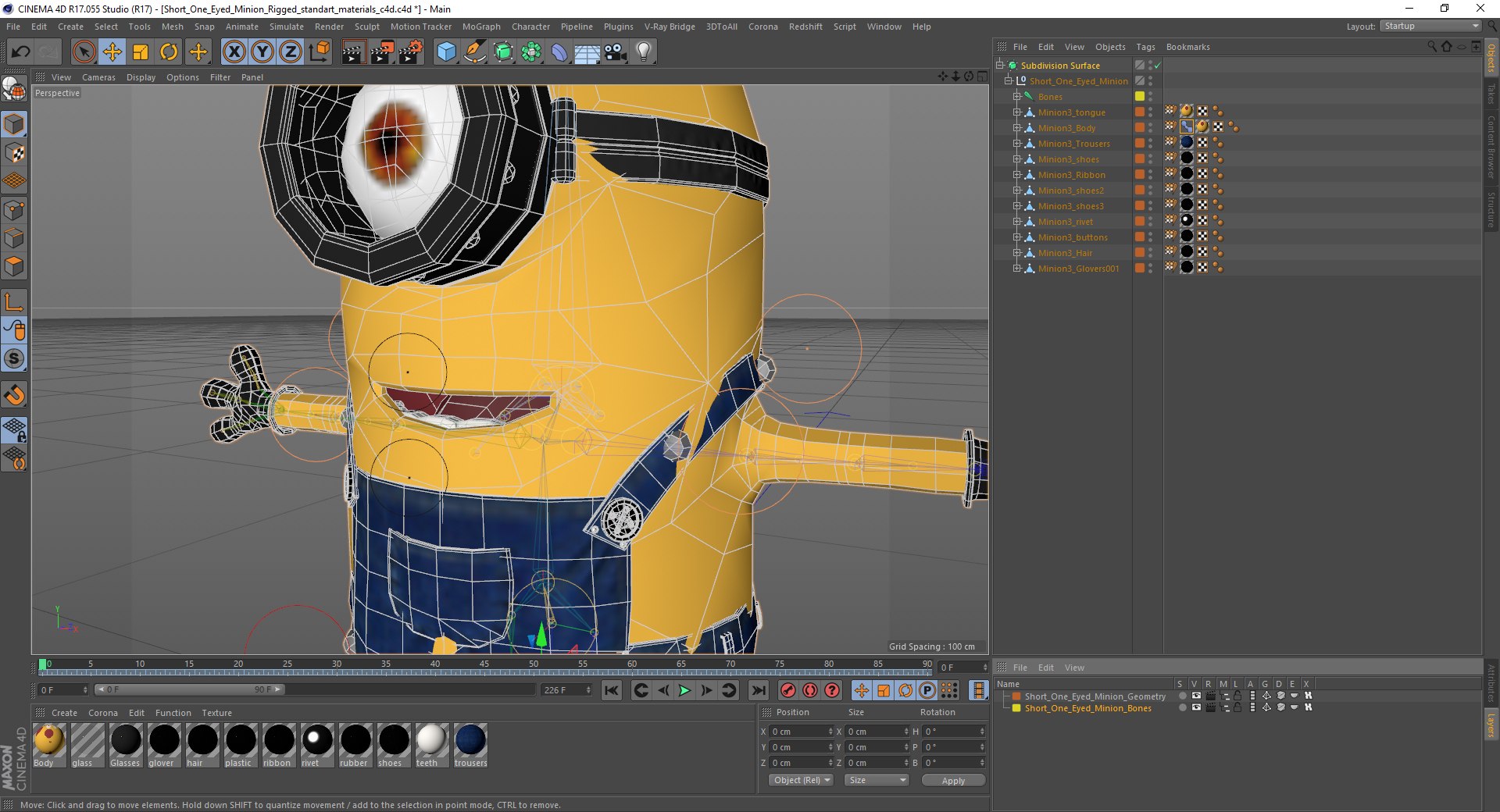Expand Minion3_Trousers hierarchy

1016,144
